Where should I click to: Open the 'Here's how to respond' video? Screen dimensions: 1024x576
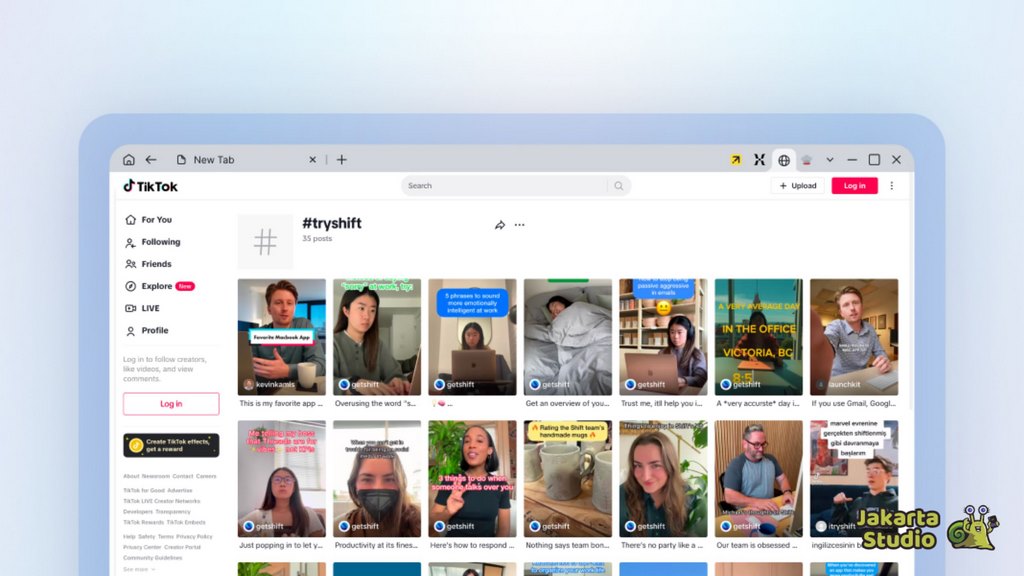(x=472, y=479)
